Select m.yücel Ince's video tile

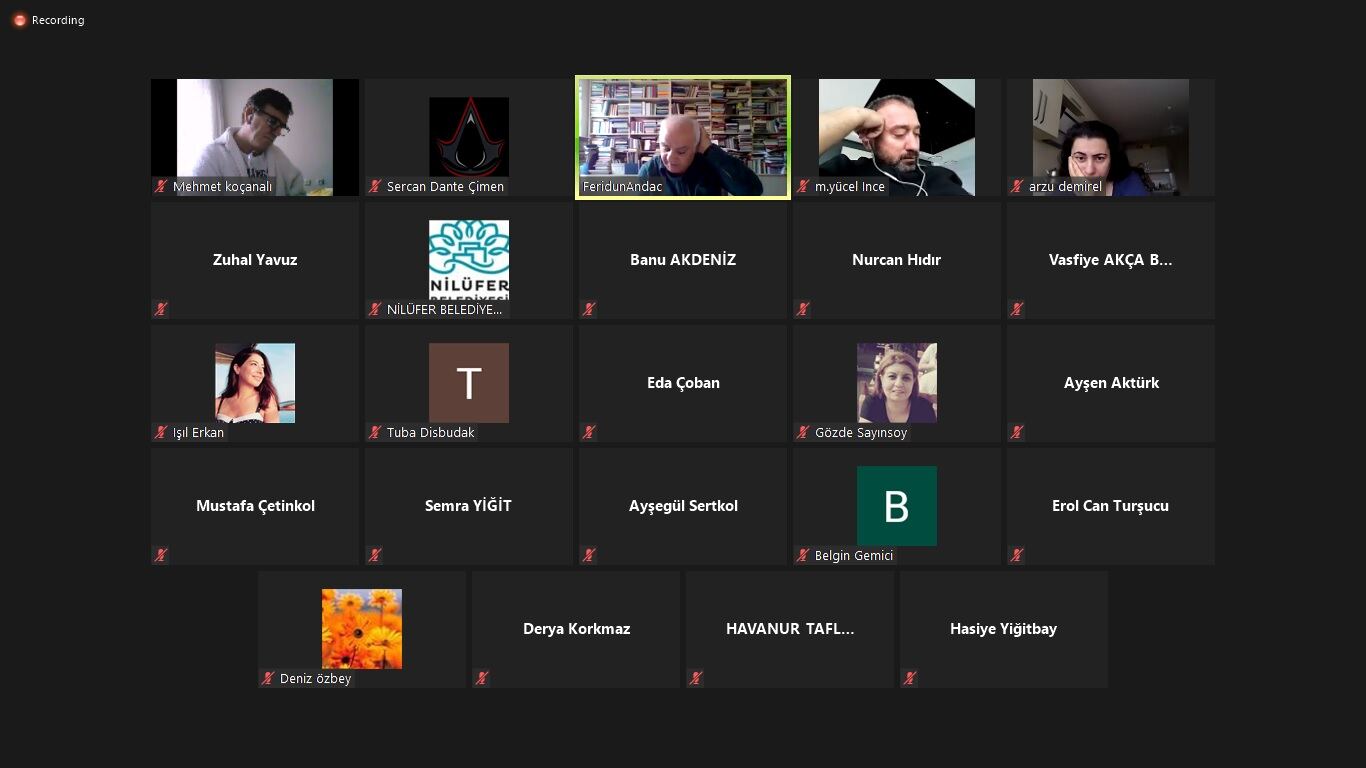pos(897,138)
